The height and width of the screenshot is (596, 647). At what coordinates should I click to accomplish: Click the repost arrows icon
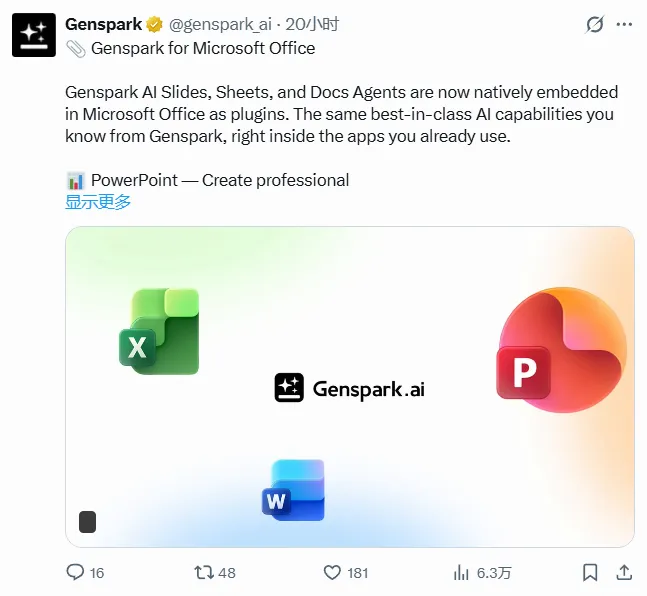pos(204,572)
